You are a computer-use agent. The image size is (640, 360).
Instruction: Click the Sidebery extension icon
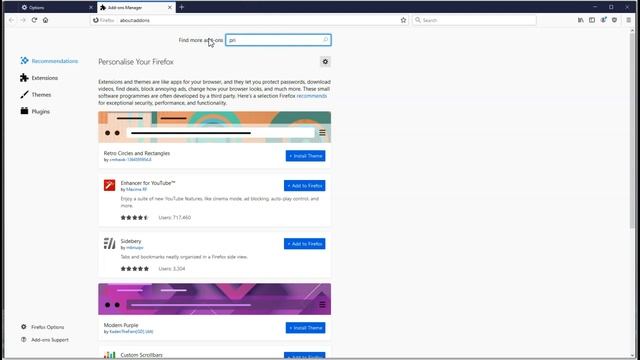tap(109, 243)
